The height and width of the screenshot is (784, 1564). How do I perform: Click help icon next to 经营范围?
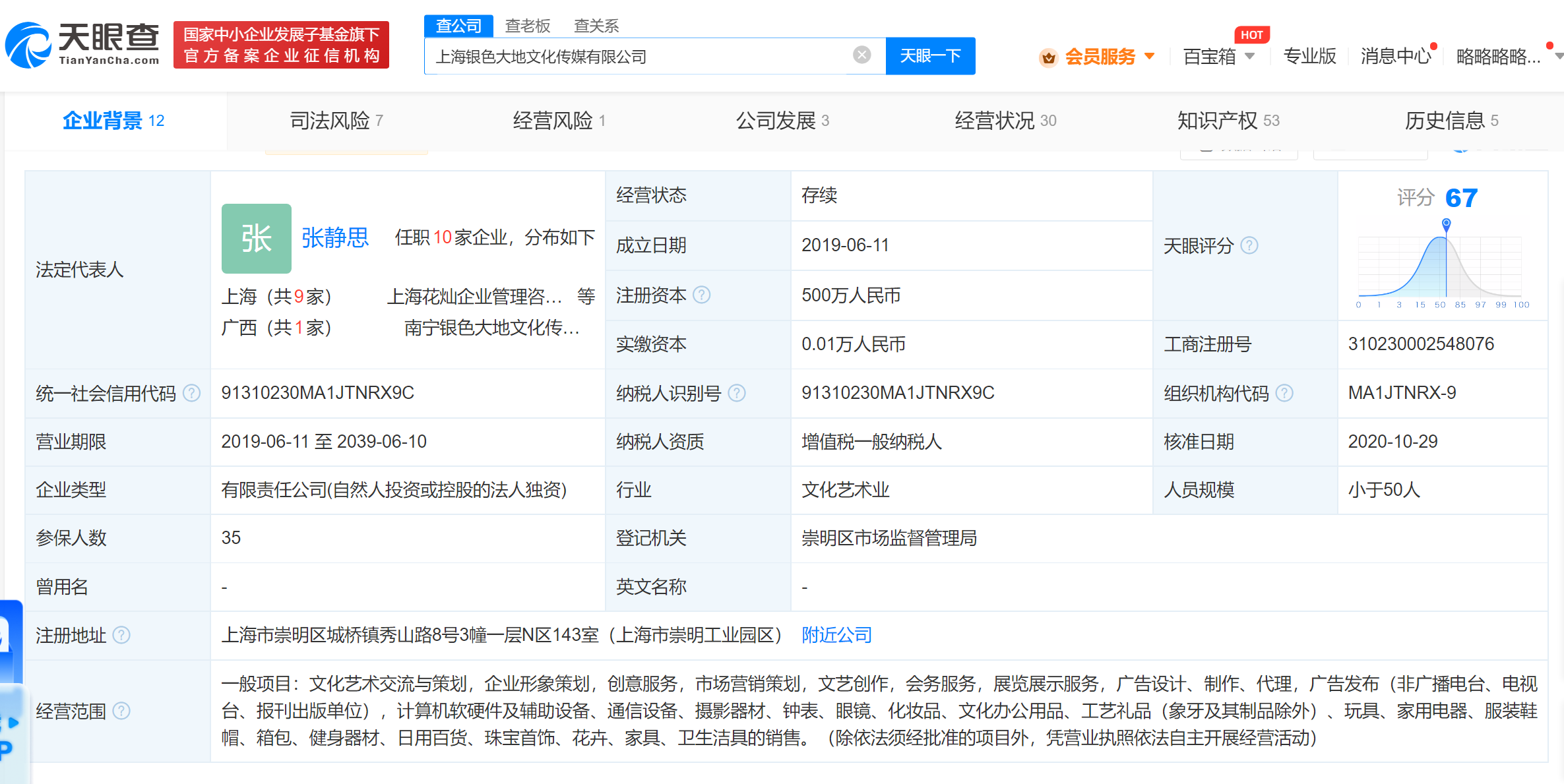pos(121,711)
